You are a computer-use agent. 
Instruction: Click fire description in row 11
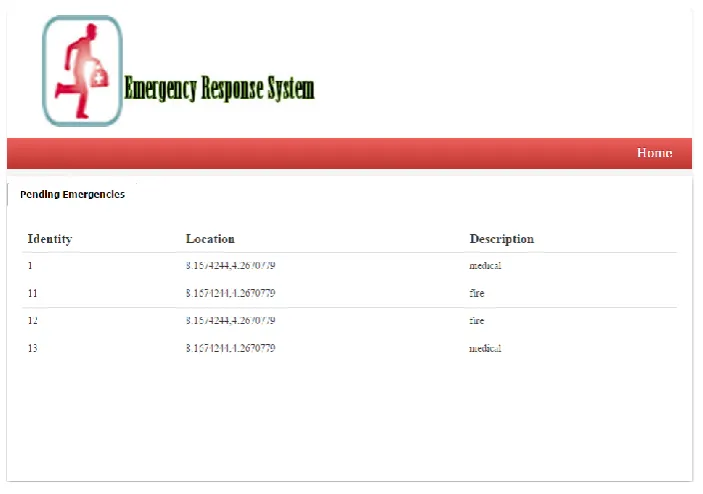(x=477, y=294)
